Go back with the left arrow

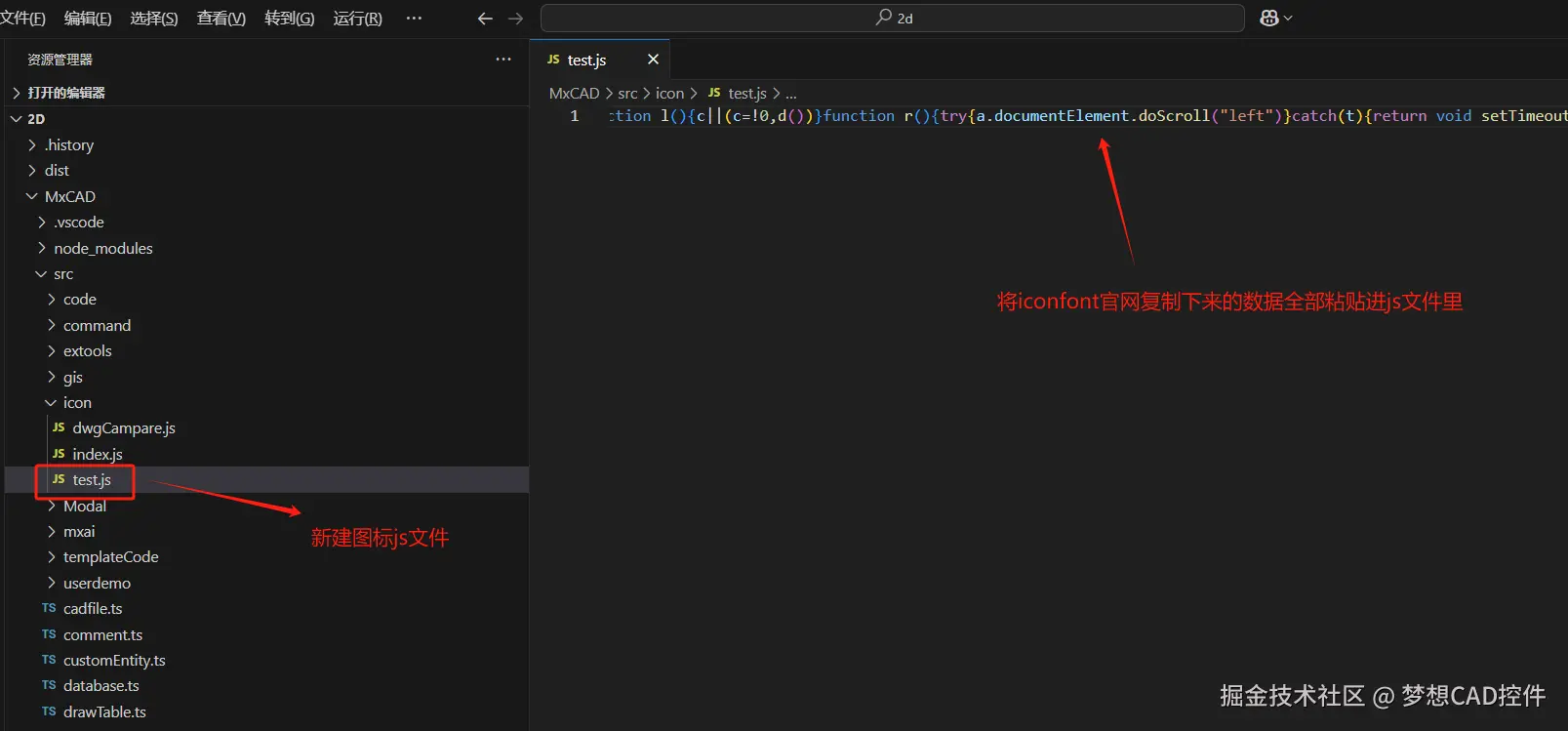click(485, 19)
